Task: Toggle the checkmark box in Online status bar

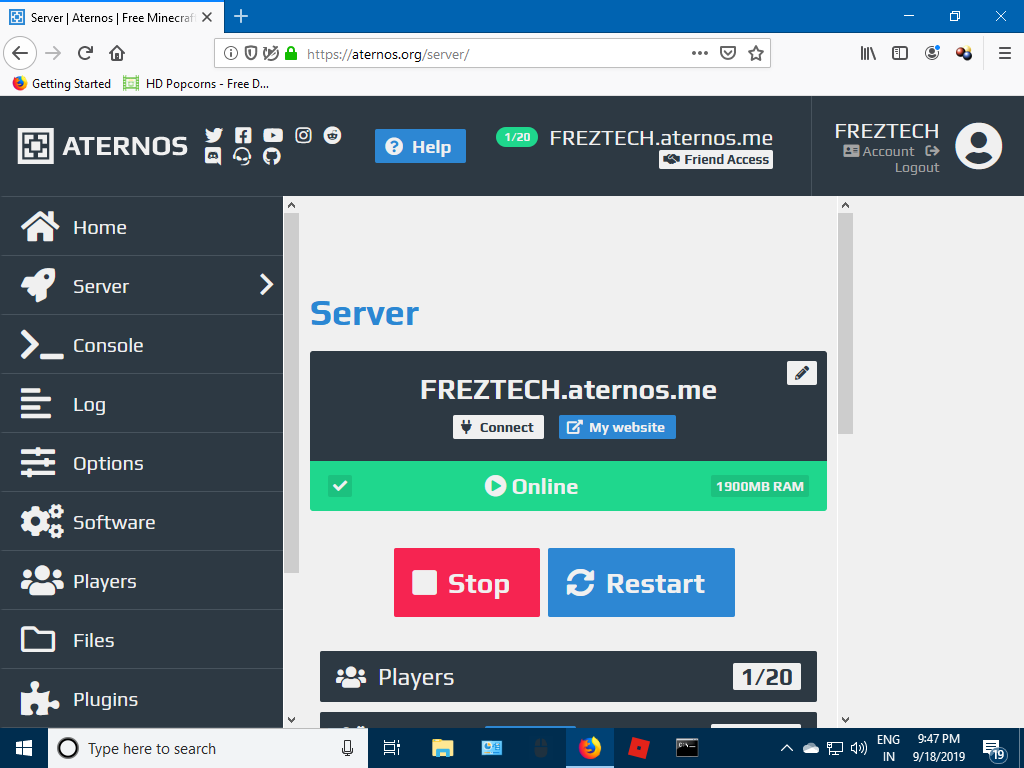Action: [340, 486]
